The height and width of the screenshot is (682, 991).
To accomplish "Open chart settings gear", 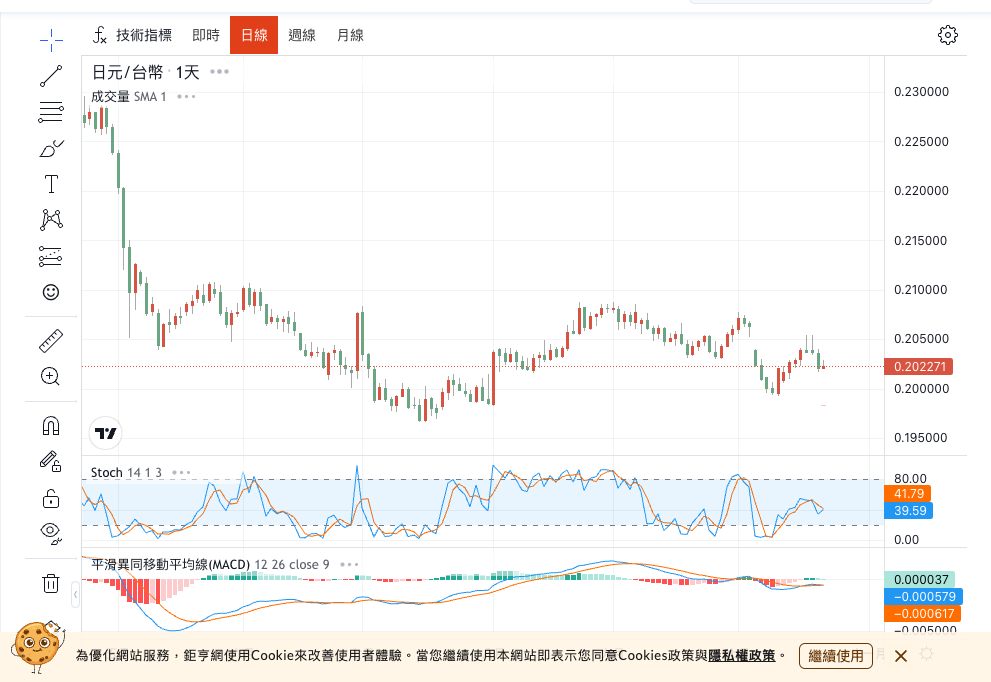I will (947, 35).
